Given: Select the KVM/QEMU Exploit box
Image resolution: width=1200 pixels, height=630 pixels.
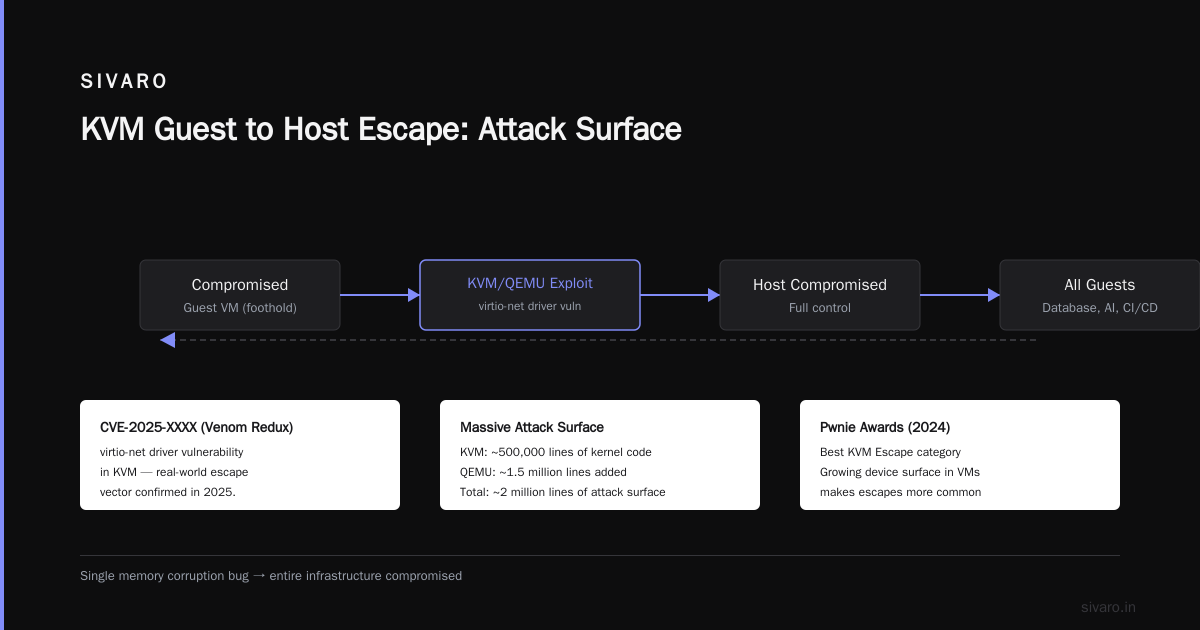Looking at the screenshot, I should pyautogui.click(x=530, y=295).
